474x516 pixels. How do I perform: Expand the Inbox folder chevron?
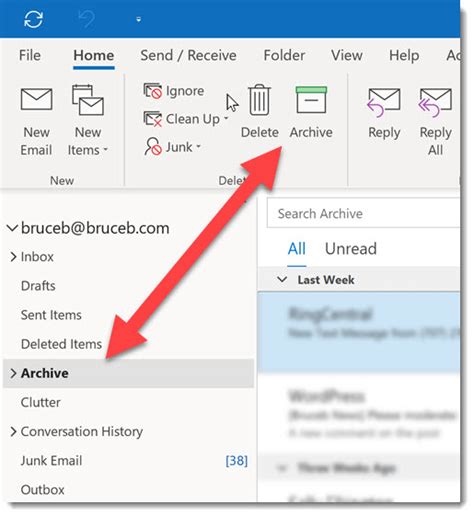(x=13, y=257)
